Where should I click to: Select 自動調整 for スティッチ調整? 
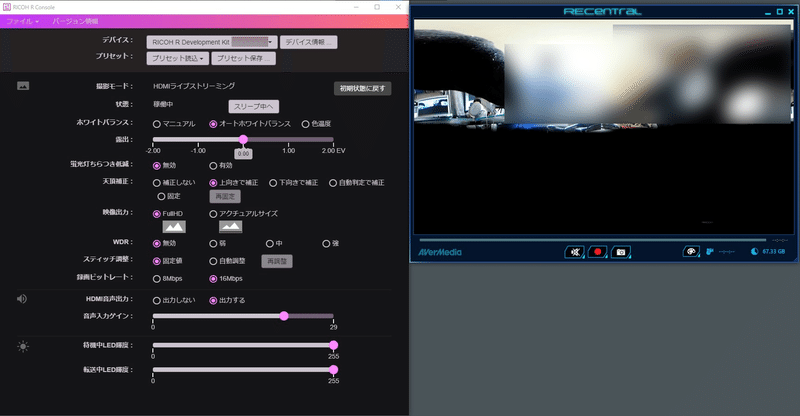pos(213,261)
